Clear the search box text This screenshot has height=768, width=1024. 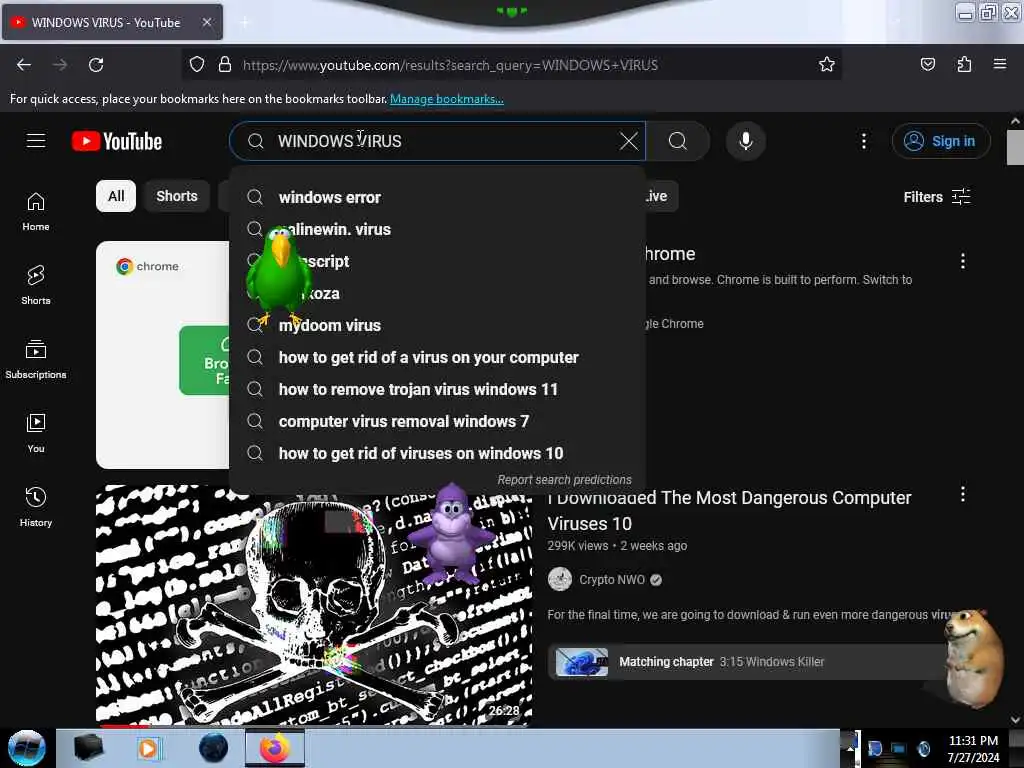click(629, 141)
